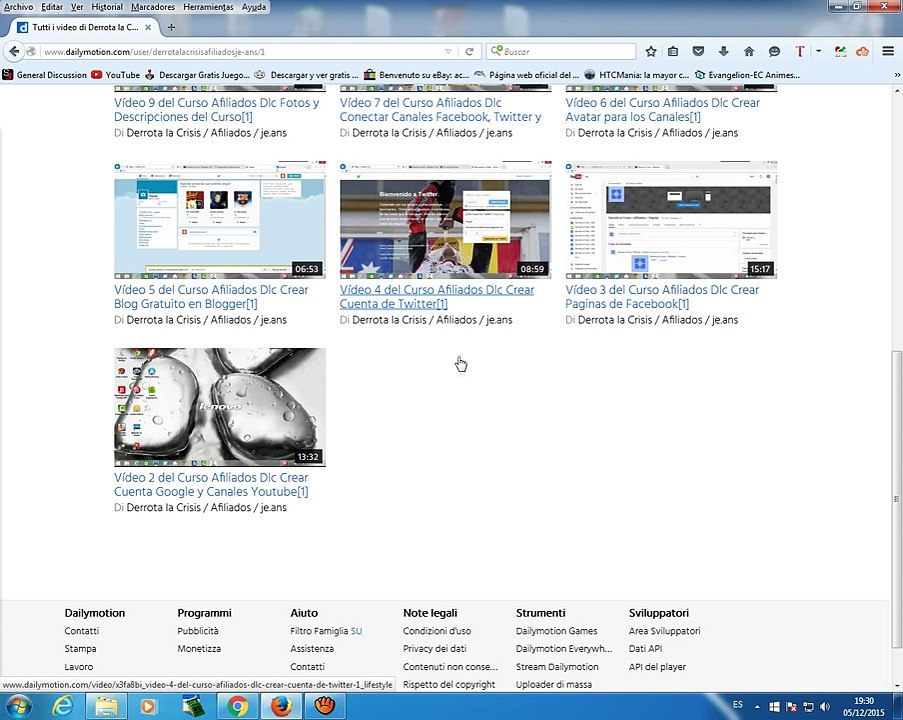Click the Lenovo desktop thumbnail 13:32
The height and width of the screenshot is (720, 903).
(219, 407)
